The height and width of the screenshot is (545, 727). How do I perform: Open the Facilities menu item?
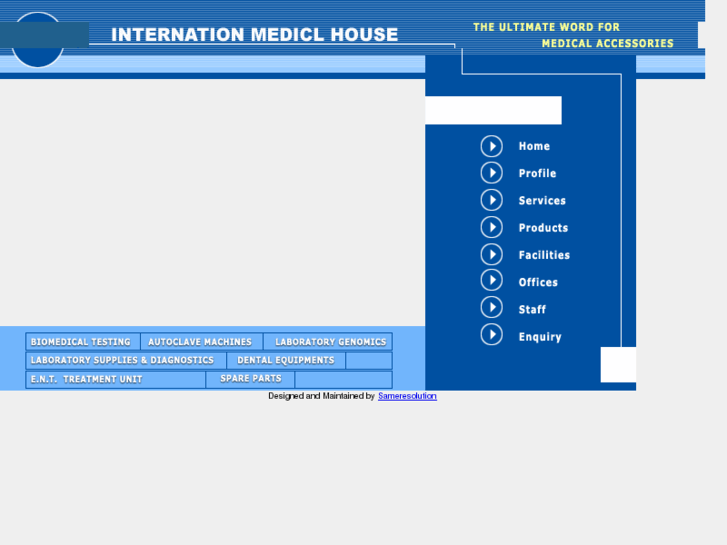click(544, 255)
